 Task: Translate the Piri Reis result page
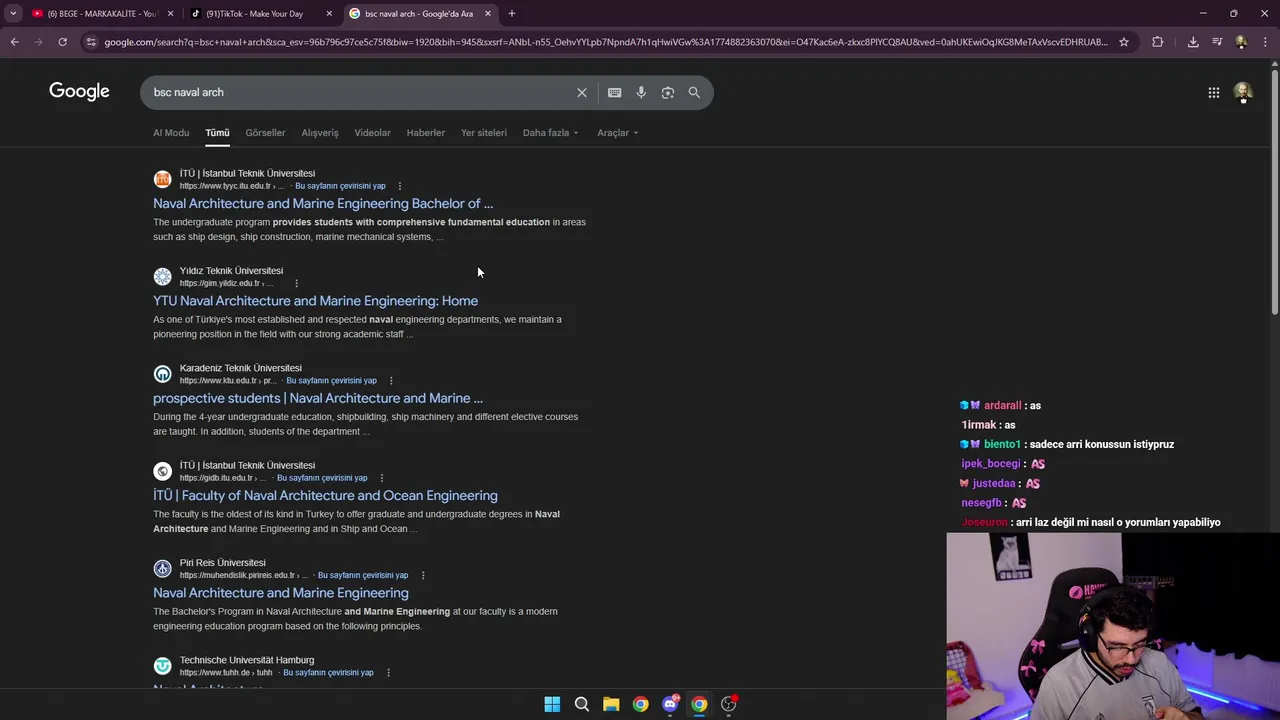[363, 575]
